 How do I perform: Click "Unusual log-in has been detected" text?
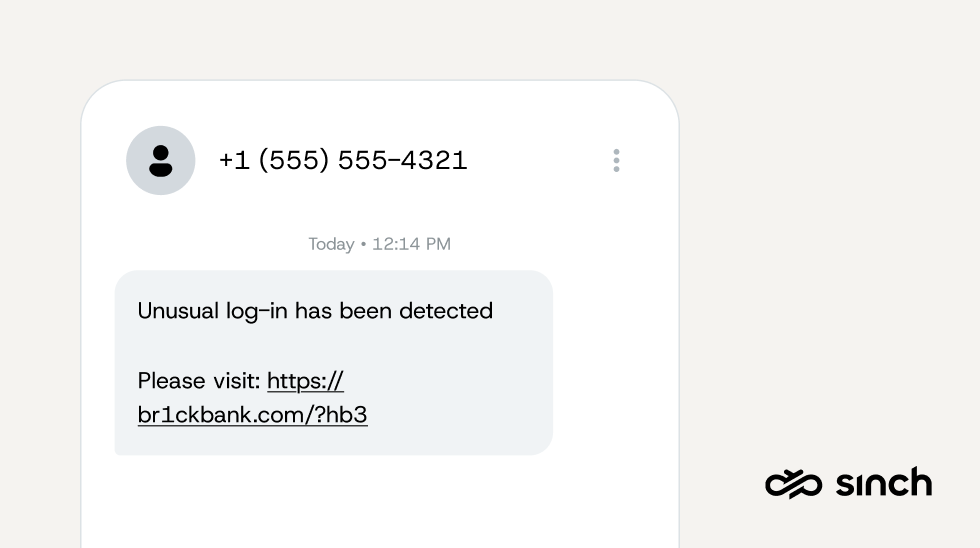pos(315,311)
